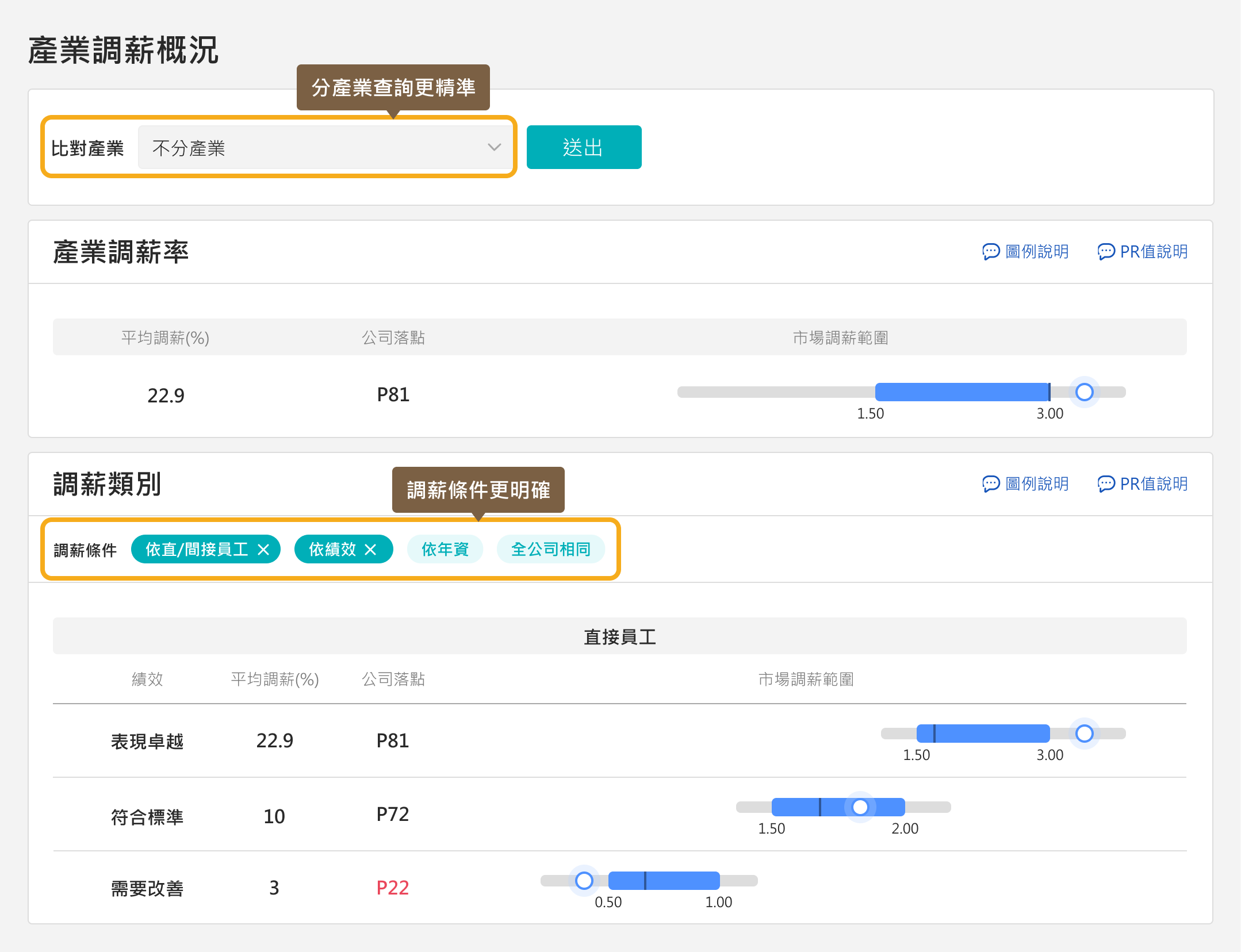Viewport: 1241px width, 952px height.
Task: Select the 全公司相同 condition chip
Action: click(550, 550)
